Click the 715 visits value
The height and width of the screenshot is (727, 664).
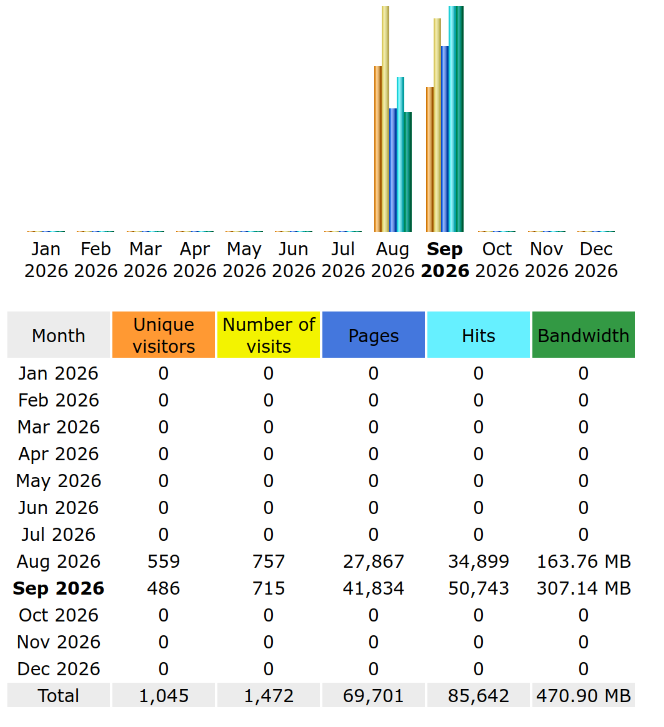268,588
